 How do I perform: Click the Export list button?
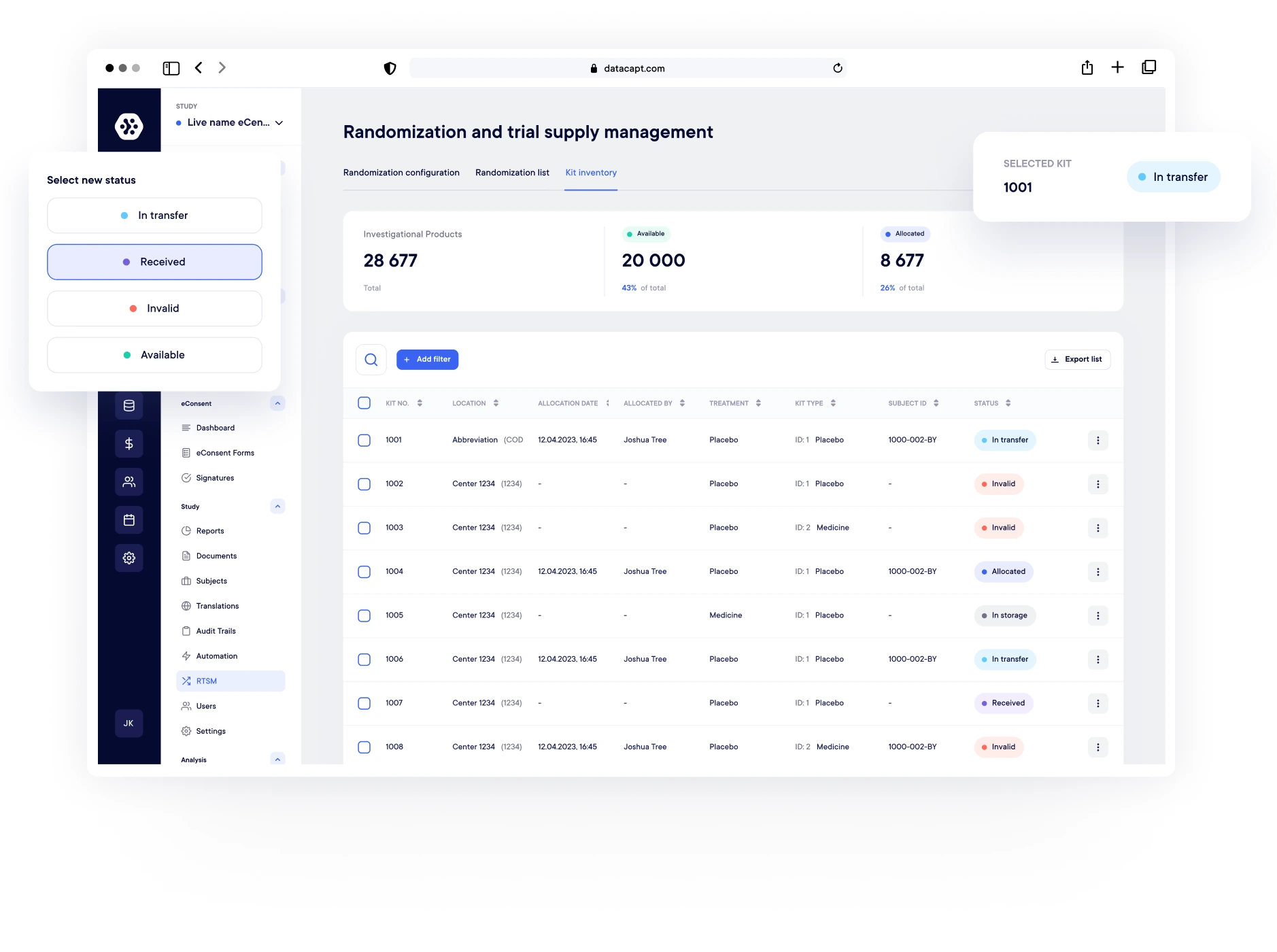pyautogui.click(x=1077, y=360)
